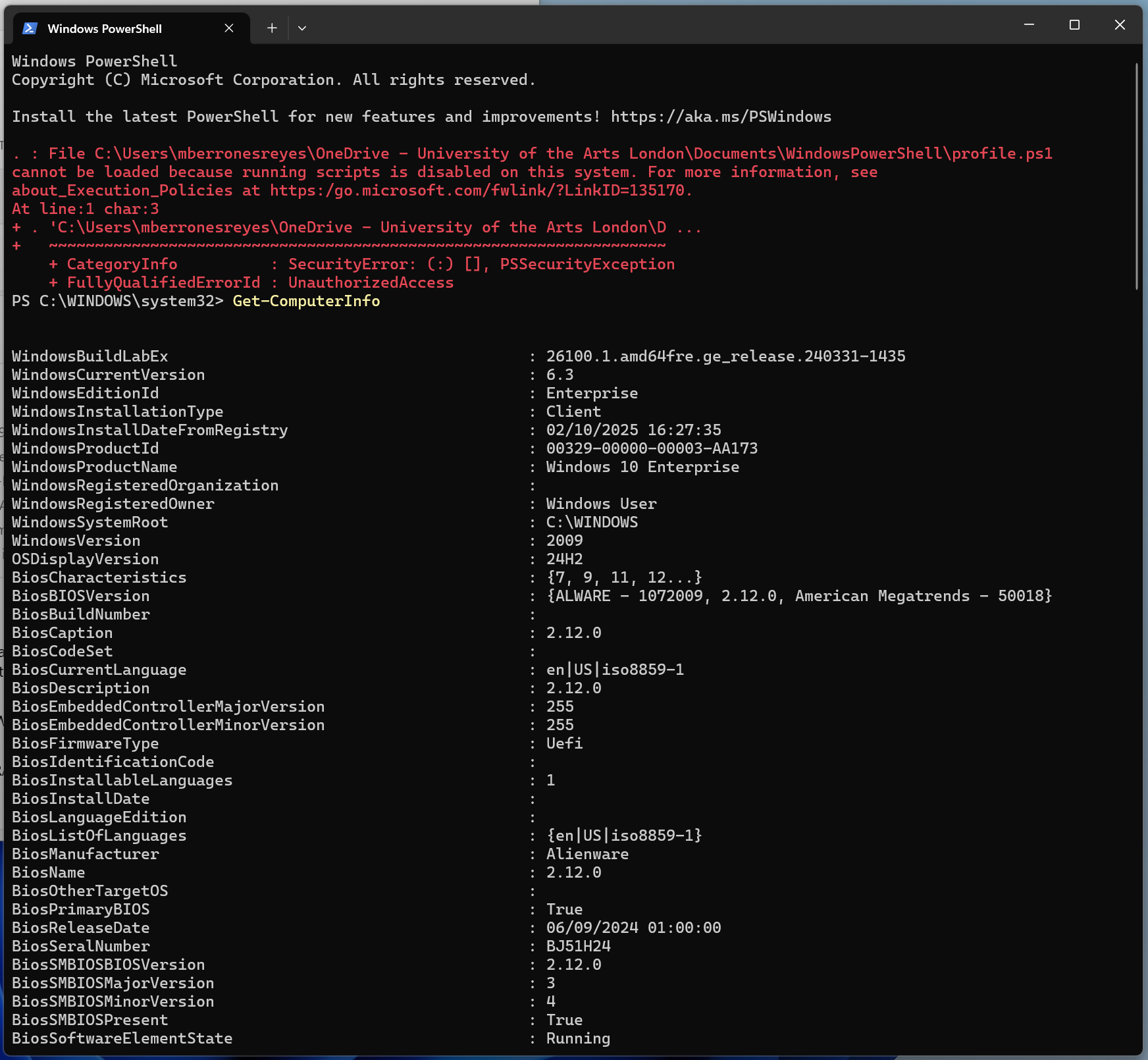Viewport: 1148px width, 1060px height.
Task: Click the PowerShell icon on the tab
Action: point(30,28)
